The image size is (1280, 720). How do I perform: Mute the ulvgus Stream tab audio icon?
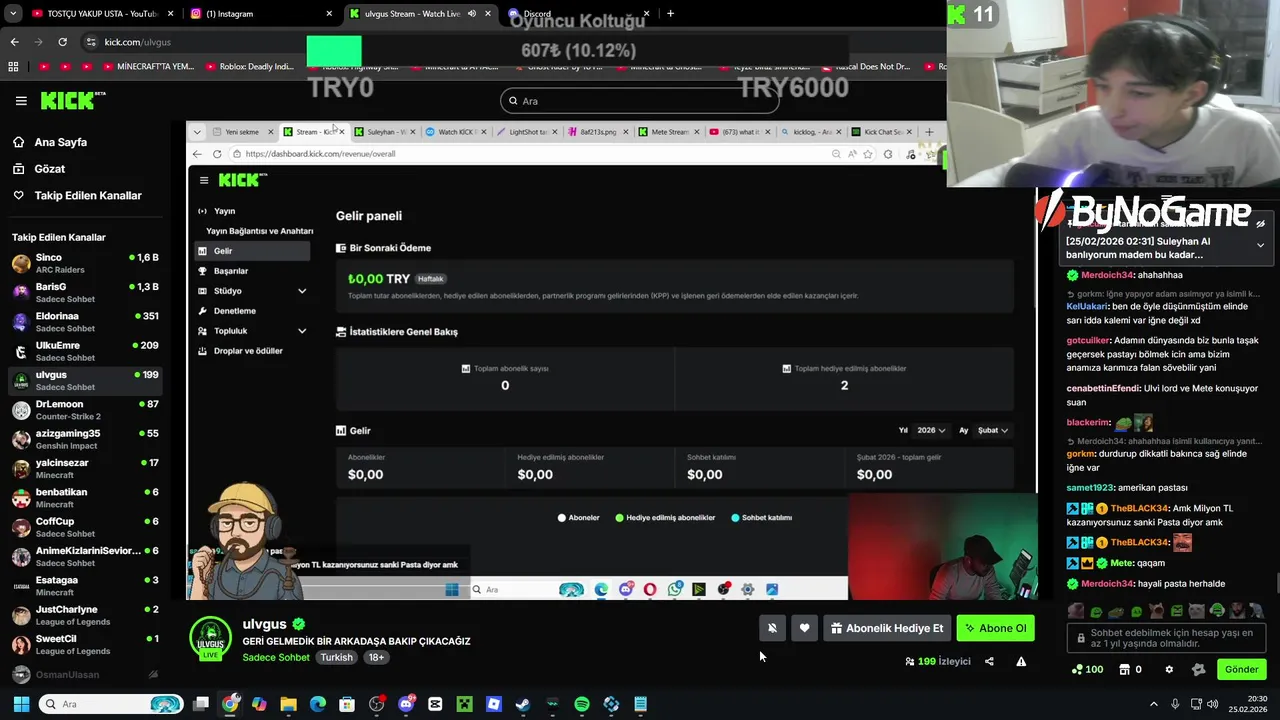[471, 14]
